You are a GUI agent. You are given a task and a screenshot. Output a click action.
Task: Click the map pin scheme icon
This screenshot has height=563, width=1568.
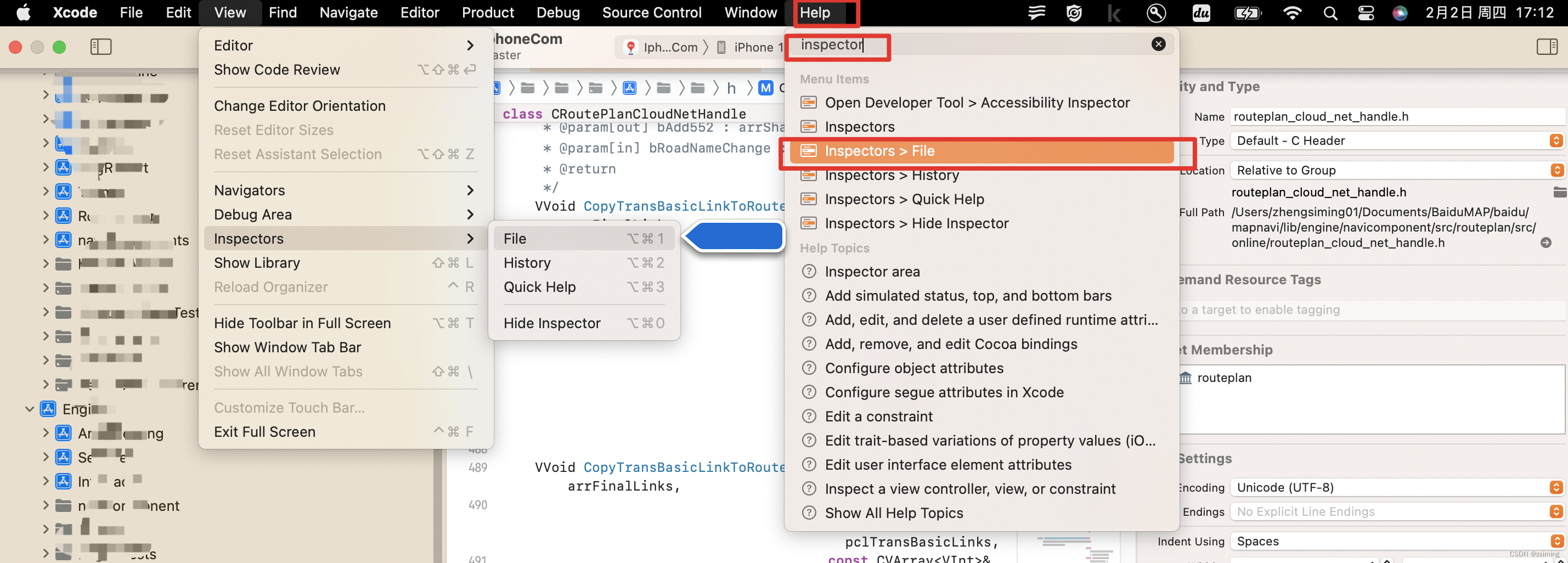click(631, 48)
